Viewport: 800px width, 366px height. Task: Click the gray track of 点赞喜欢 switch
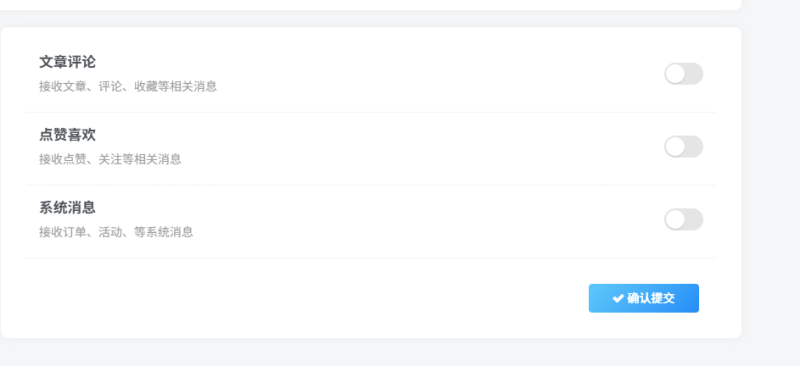694,147
